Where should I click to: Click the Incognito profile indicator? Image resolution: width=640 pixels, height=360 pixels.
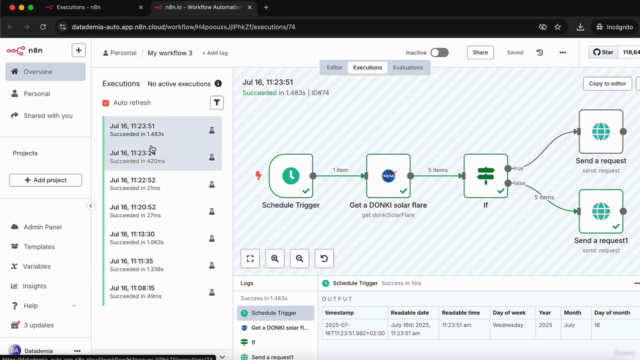[614, 27]
